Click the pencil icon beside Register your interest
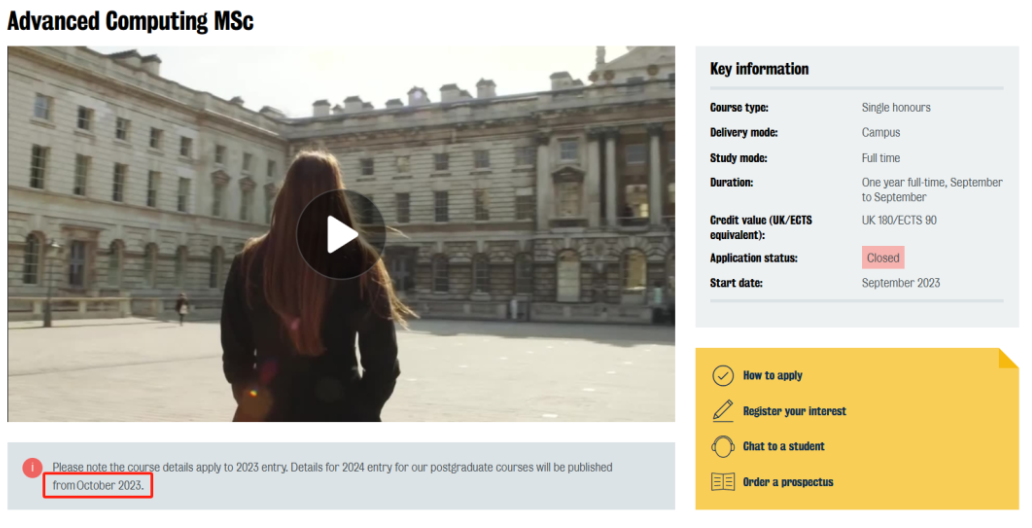The height and width of the screenshot is (528, 1032). pyautogui.click(x=722, y=411)
